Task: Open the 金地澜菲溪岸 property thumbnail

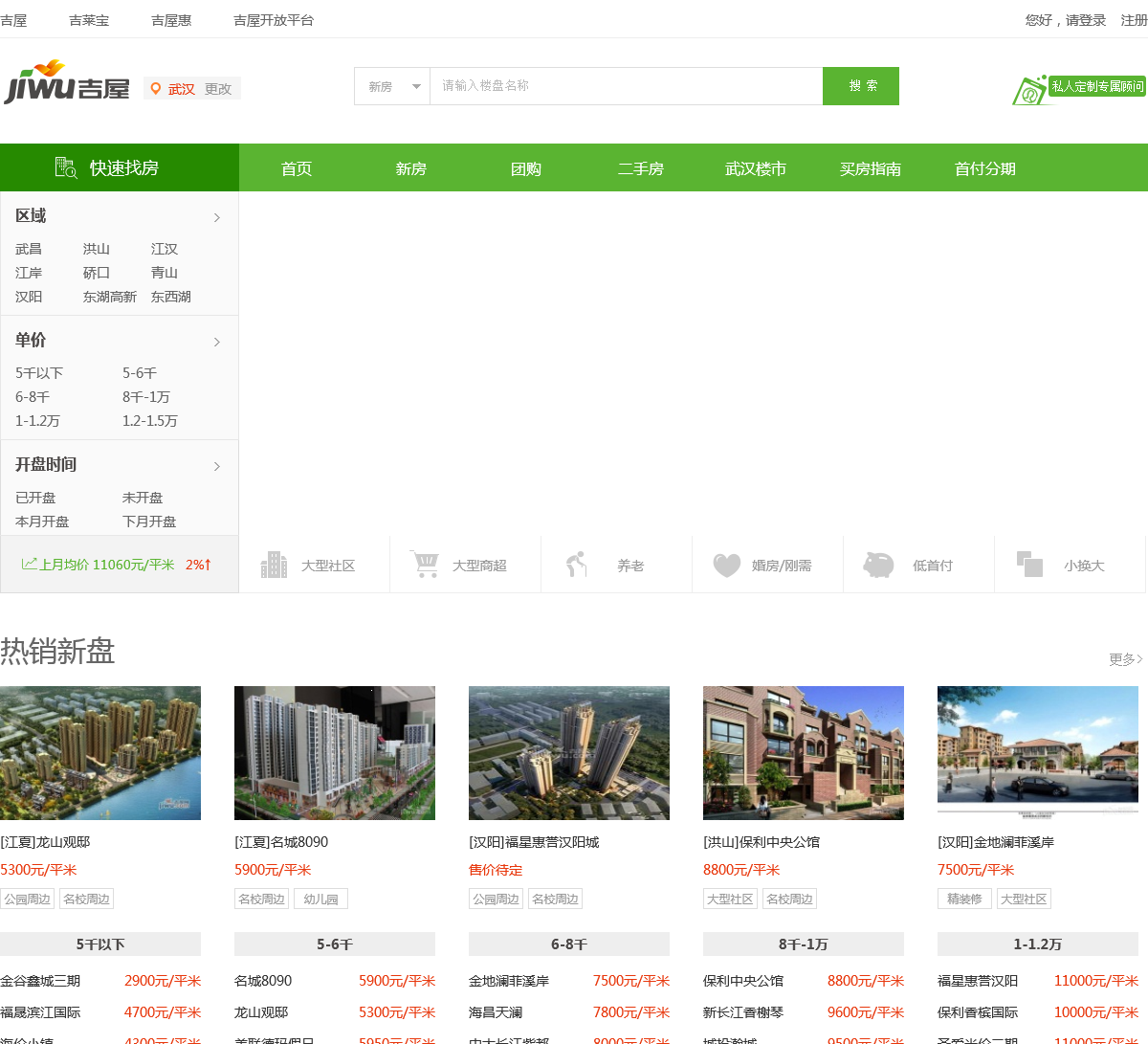Action: click(x=1038, y=753)
